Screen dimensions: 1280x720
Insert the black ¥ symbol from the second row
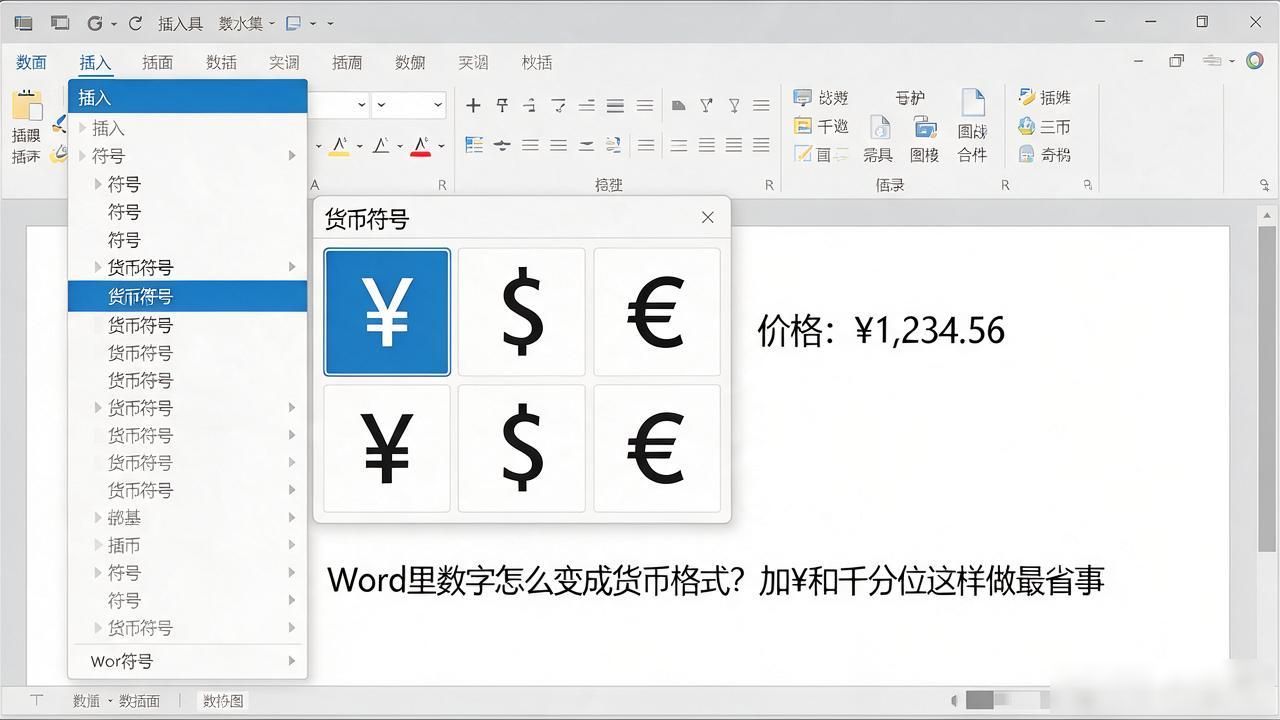(x=387, y=448)
